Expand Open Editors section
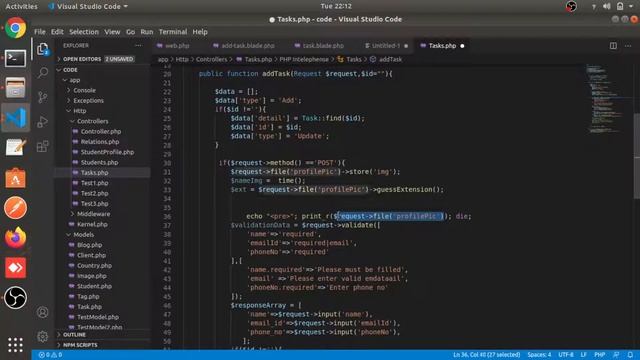This screenshot has height=360, width=640. pos(103,59)
